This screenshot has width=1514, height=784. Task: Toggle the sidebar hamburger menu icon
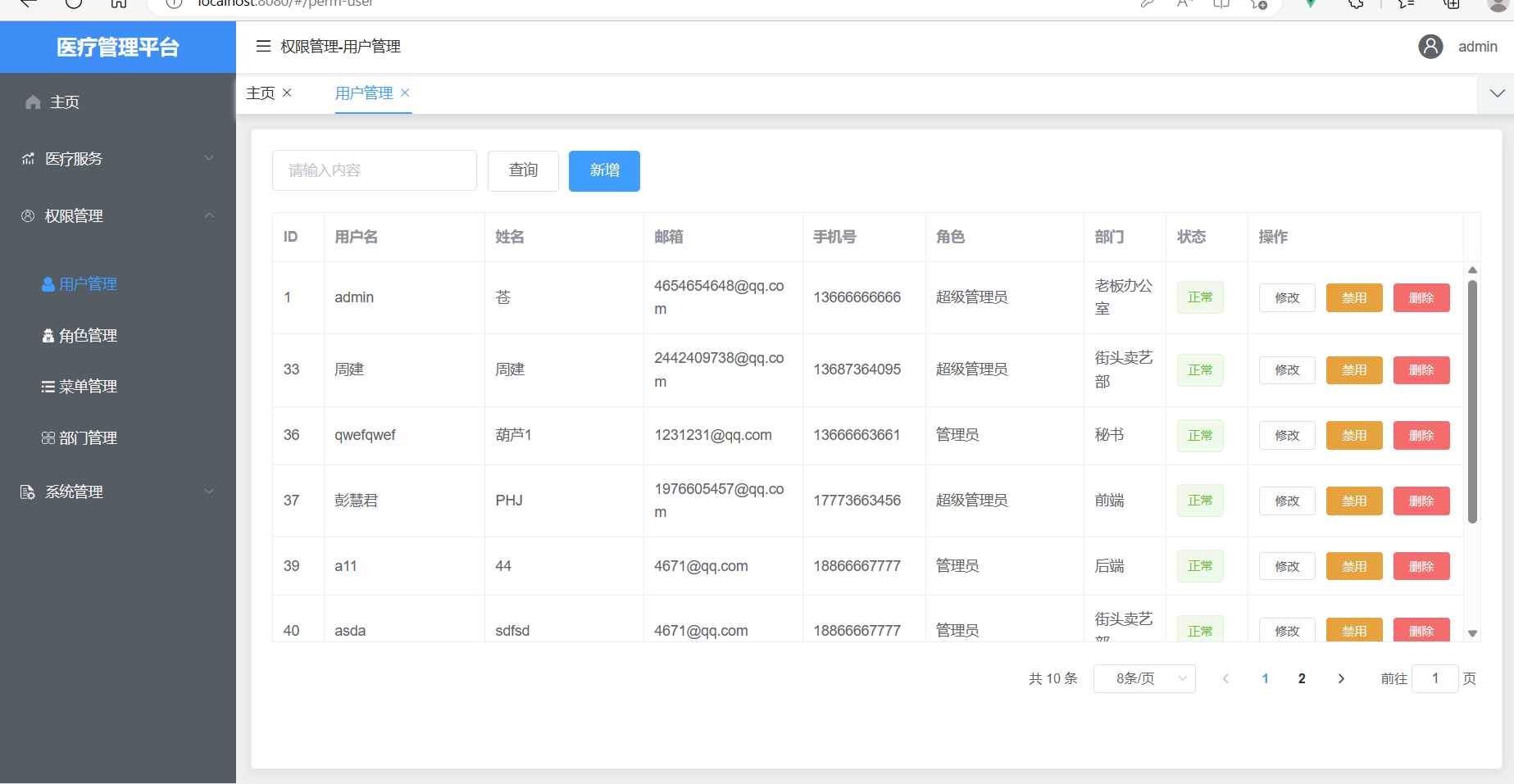[263, 47]
